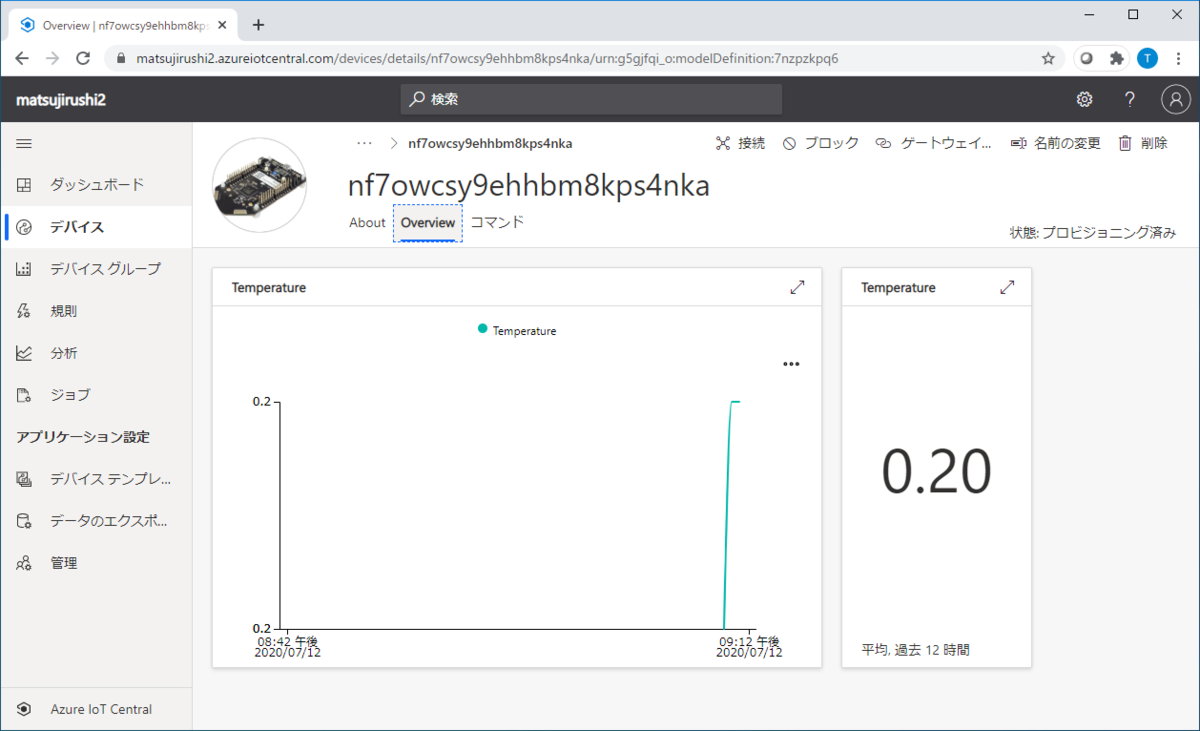Screen dimensions: 1200x731
Task: Click the 規則 rules sidebar icon
Action: coord(24,311)
